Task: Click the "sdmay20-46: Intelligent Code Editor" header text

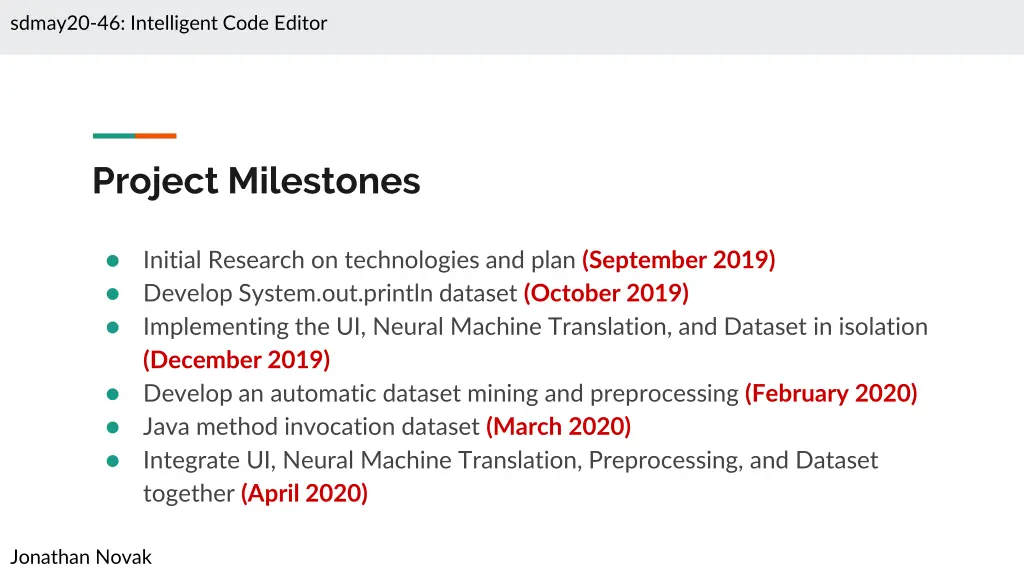Action: (x=169, y=23)
